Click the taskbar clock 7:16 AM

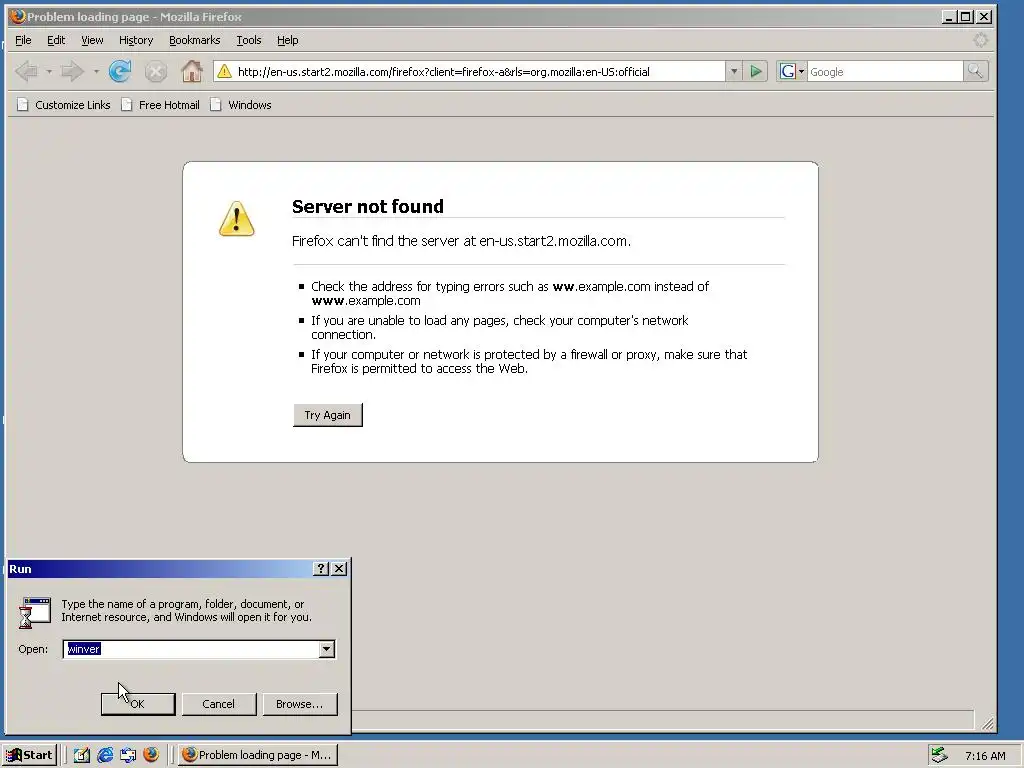[985, 756]
